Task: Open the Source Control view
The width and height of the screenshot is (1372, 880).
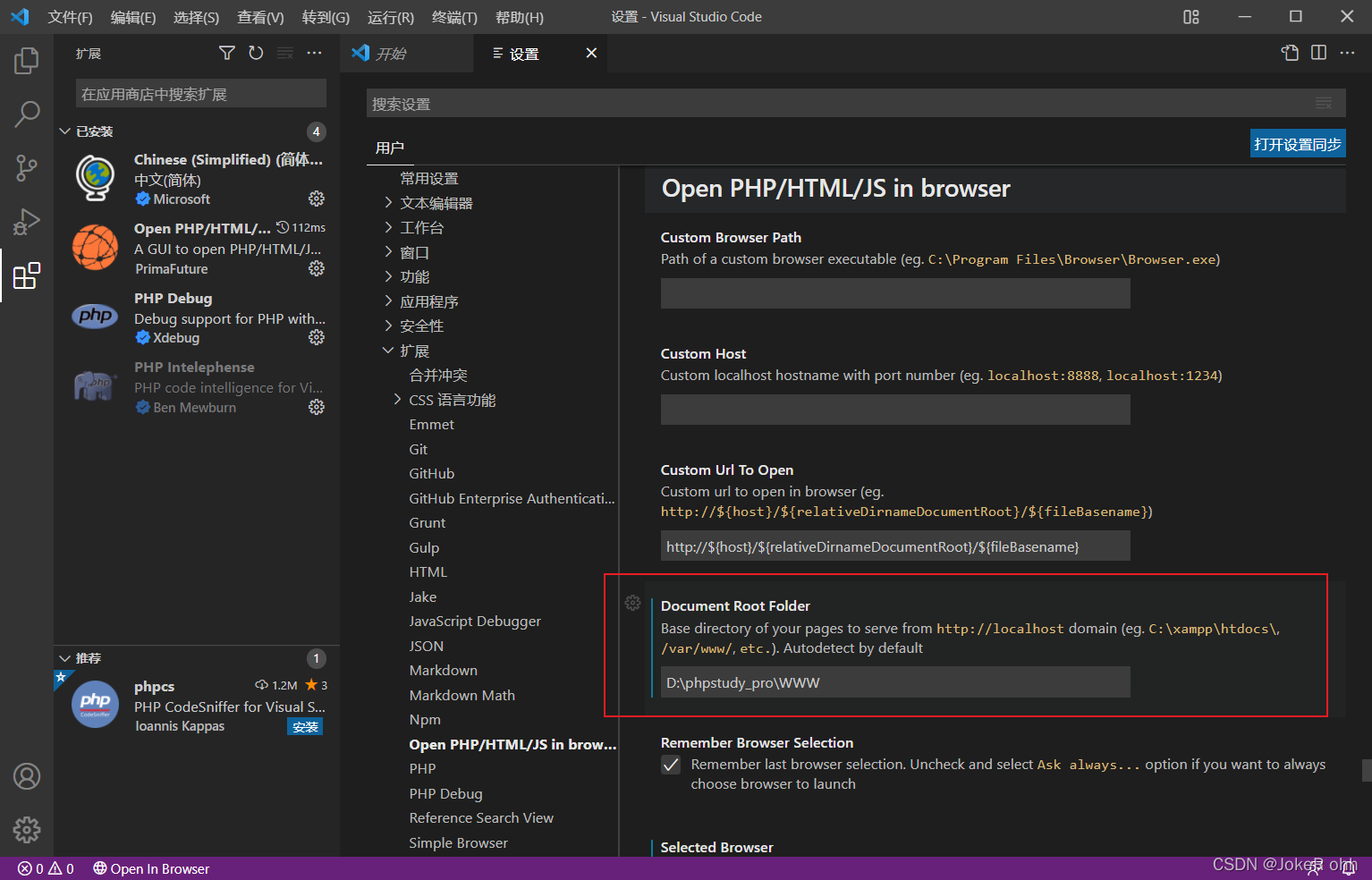Action: click(27, 167)
